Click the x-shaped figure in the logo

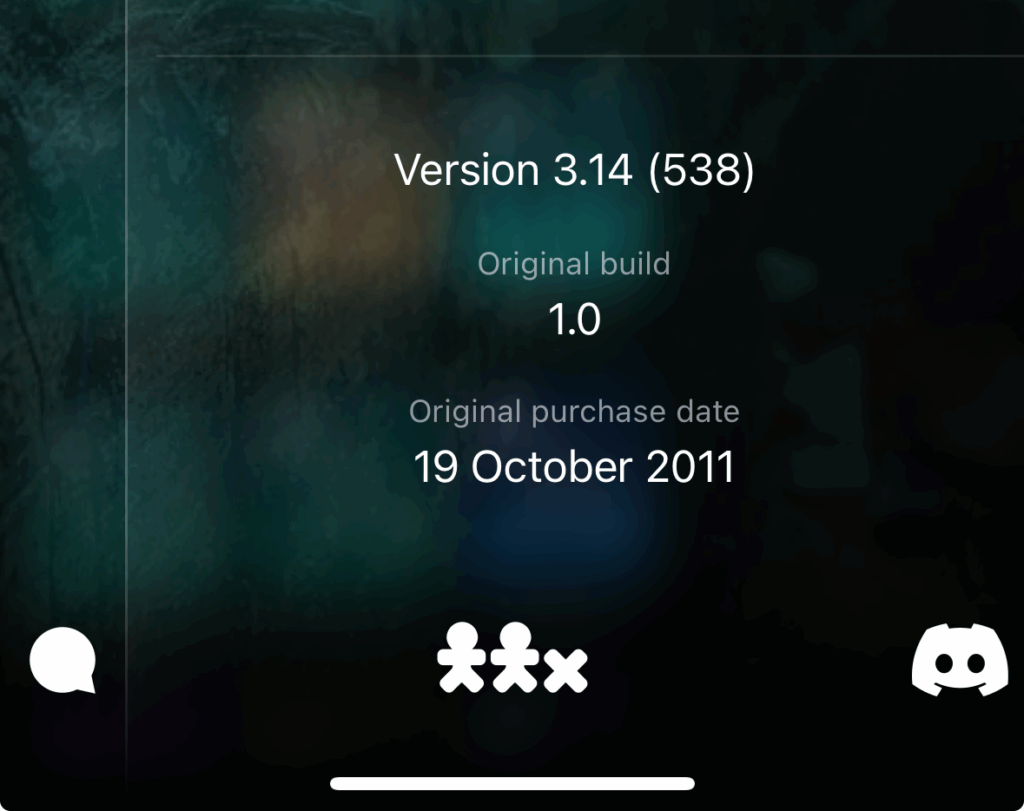coord(566,671)
